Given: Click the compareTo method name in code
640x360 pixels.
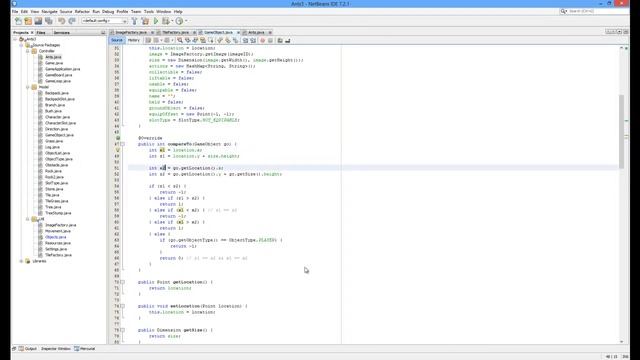Looking at the screenshot, I should [x=179, y=144].
